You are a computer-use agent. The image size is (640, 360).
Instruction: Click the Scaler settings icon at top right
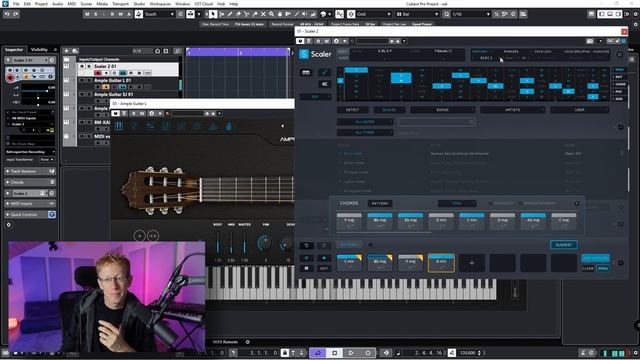pos(620,54)
